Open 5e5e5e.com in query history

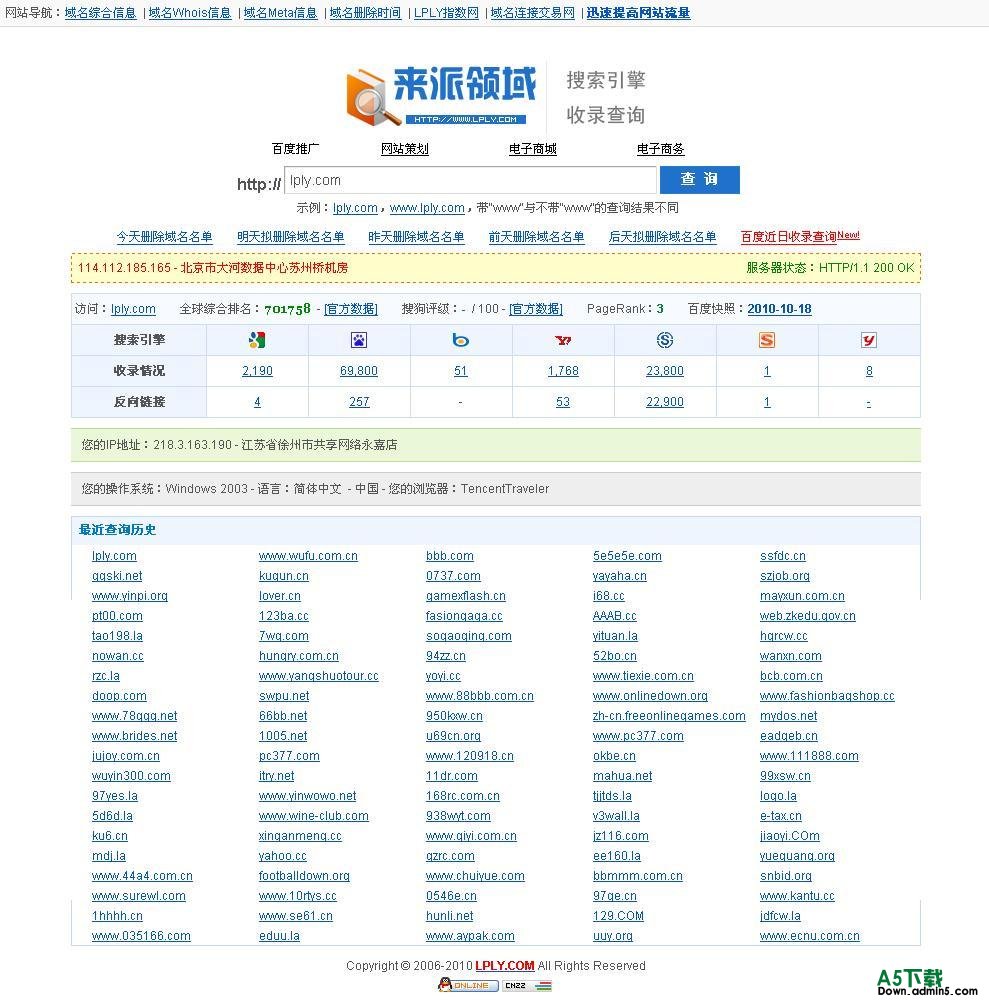[x=627, y=556]
